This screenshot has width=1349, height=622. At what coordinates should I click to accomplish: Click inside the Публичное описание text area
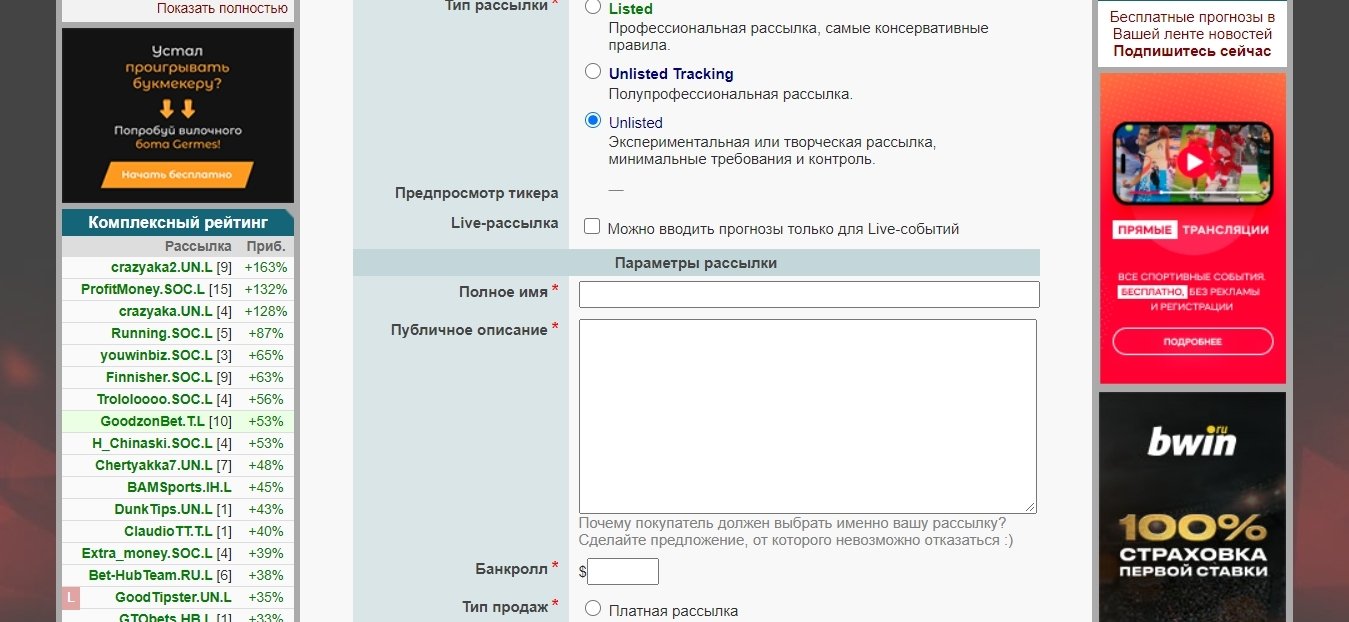(807, 416)
